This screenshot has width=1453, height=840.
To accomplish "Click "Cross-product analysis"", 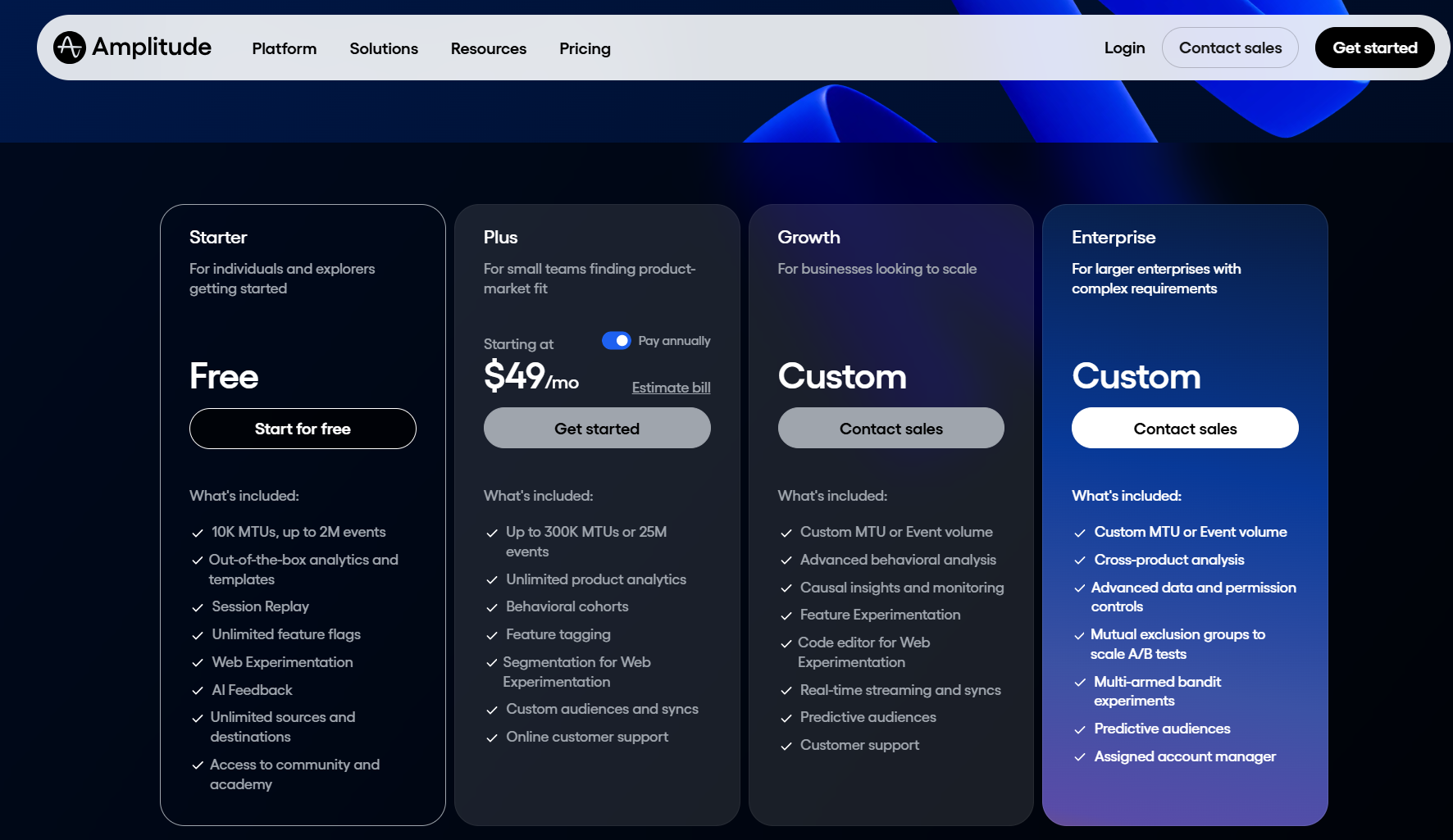I will point(1169,560).
